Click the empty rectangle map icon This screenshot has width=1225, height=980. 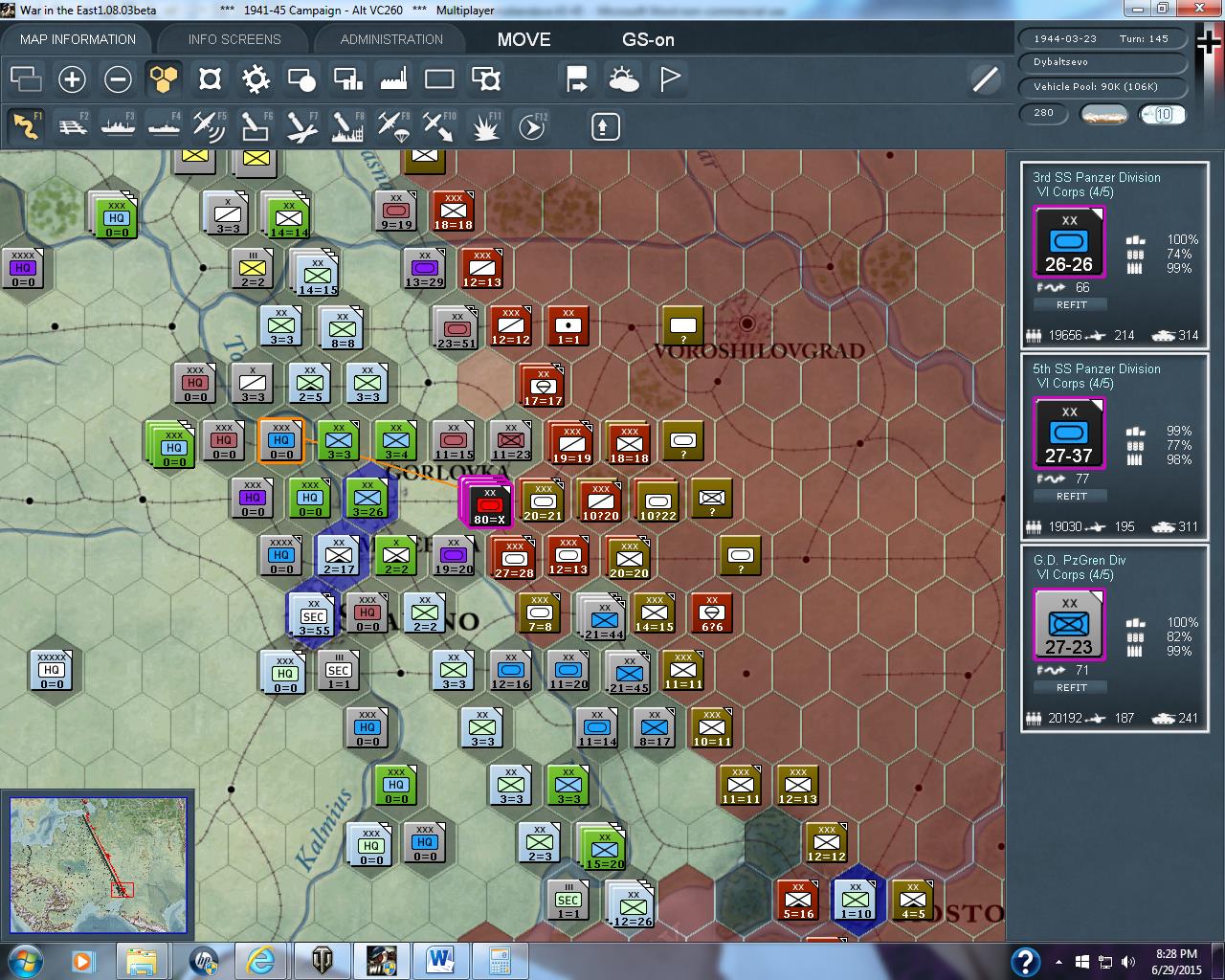tap(439, 78)
